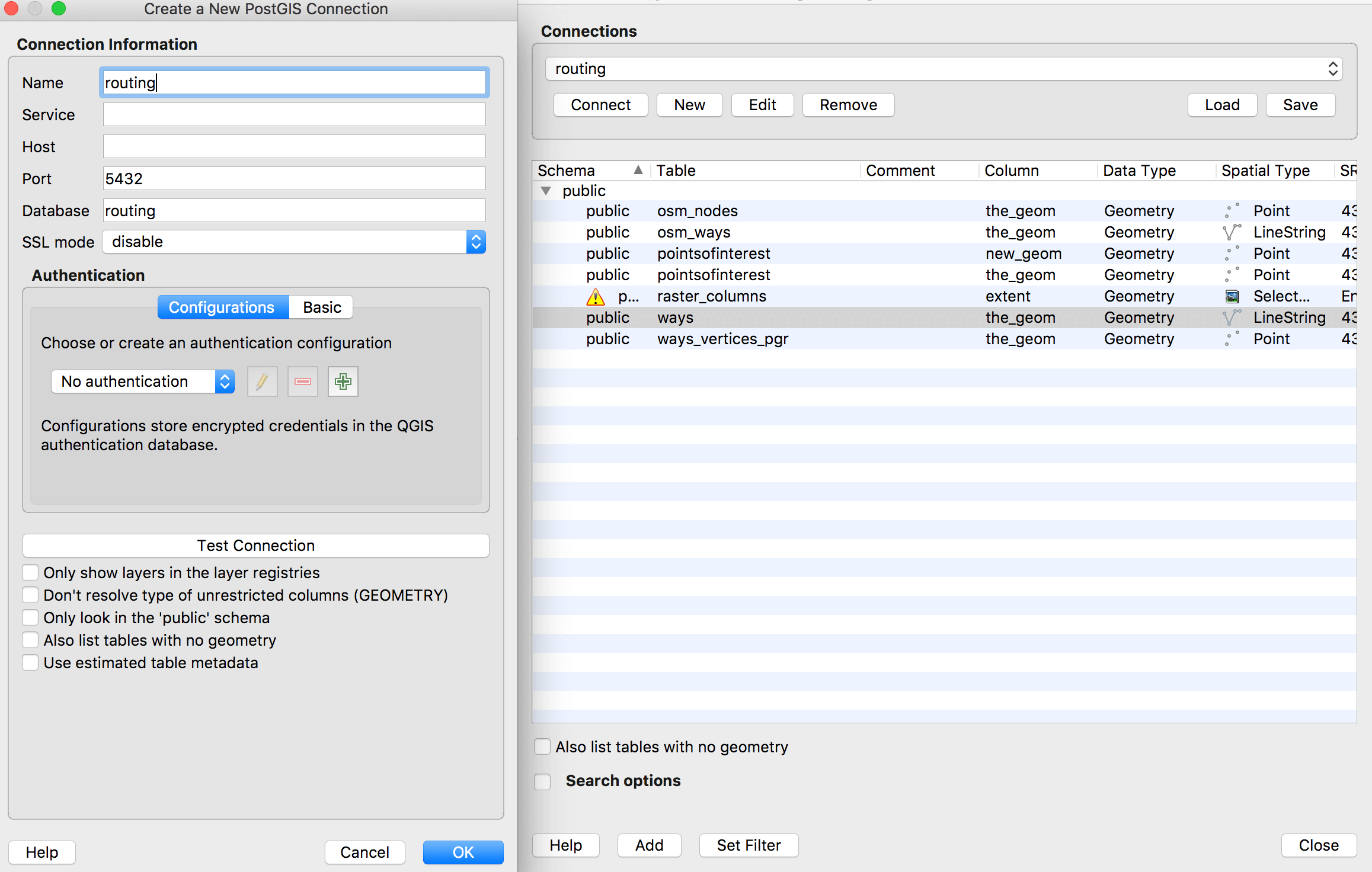Select the raster_columns table row

pyautogui.click(x=945, y=296)
